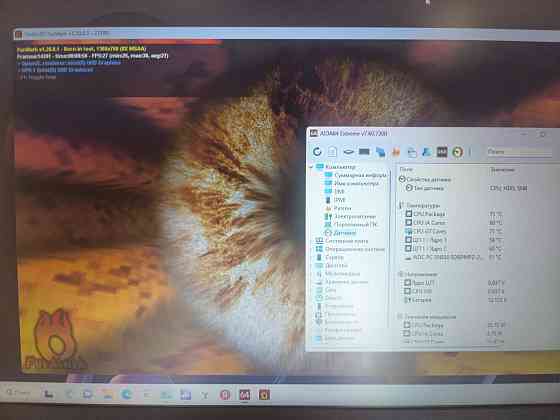Screen dimensions: 560x420
Task: Click the dark 64 square toolbar icon
Action: click(x=442, y=152)
